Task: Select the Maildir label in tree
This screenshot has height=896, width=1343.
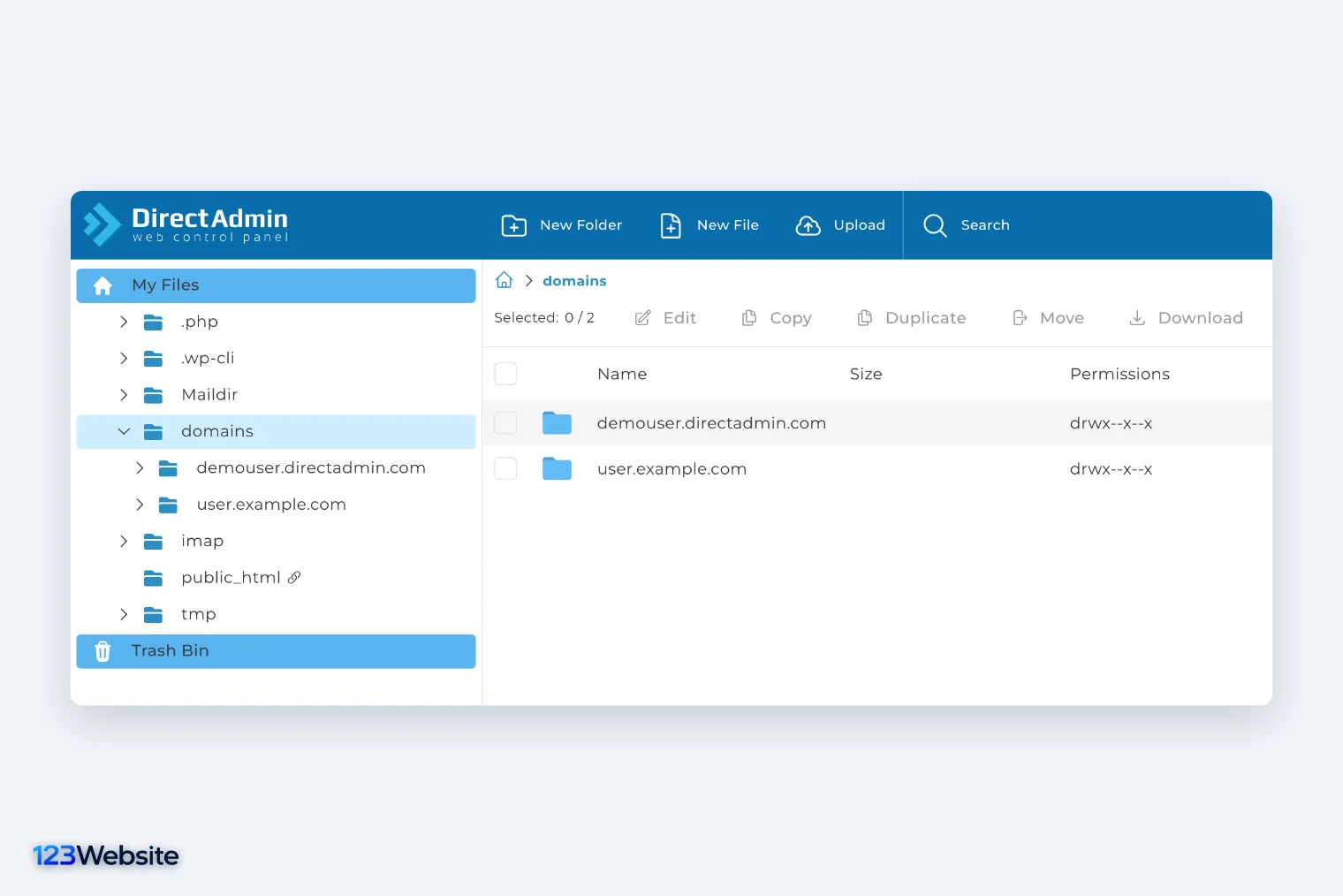Action: 209,395
